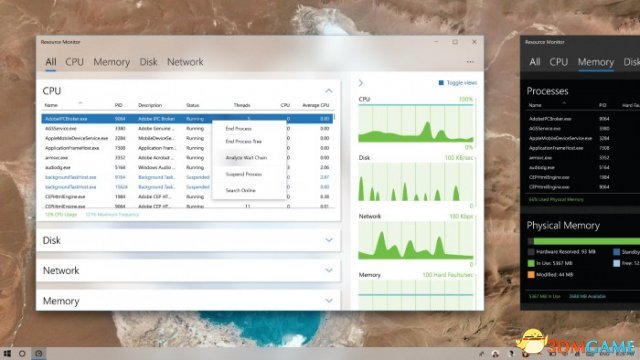Choose Search Online in context menu

pyautogui.click(x=240, y=191)
